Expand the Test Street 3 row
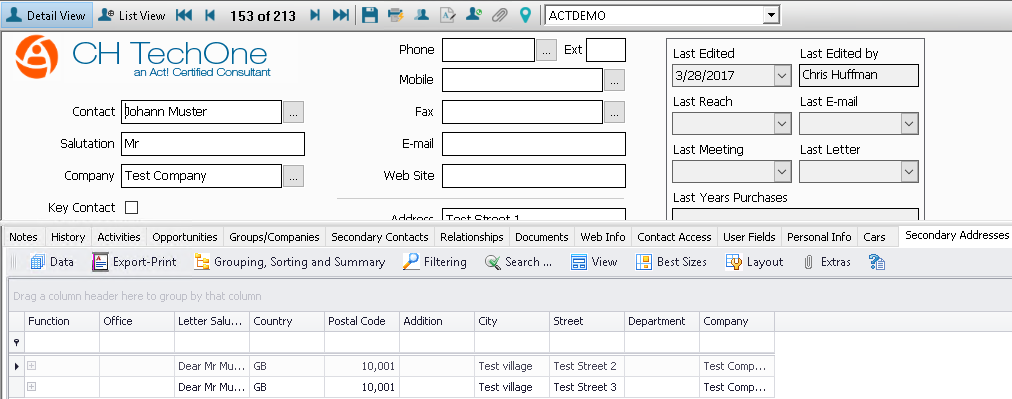This screenshot has width=1012, height=399. (x=31, y=387)
